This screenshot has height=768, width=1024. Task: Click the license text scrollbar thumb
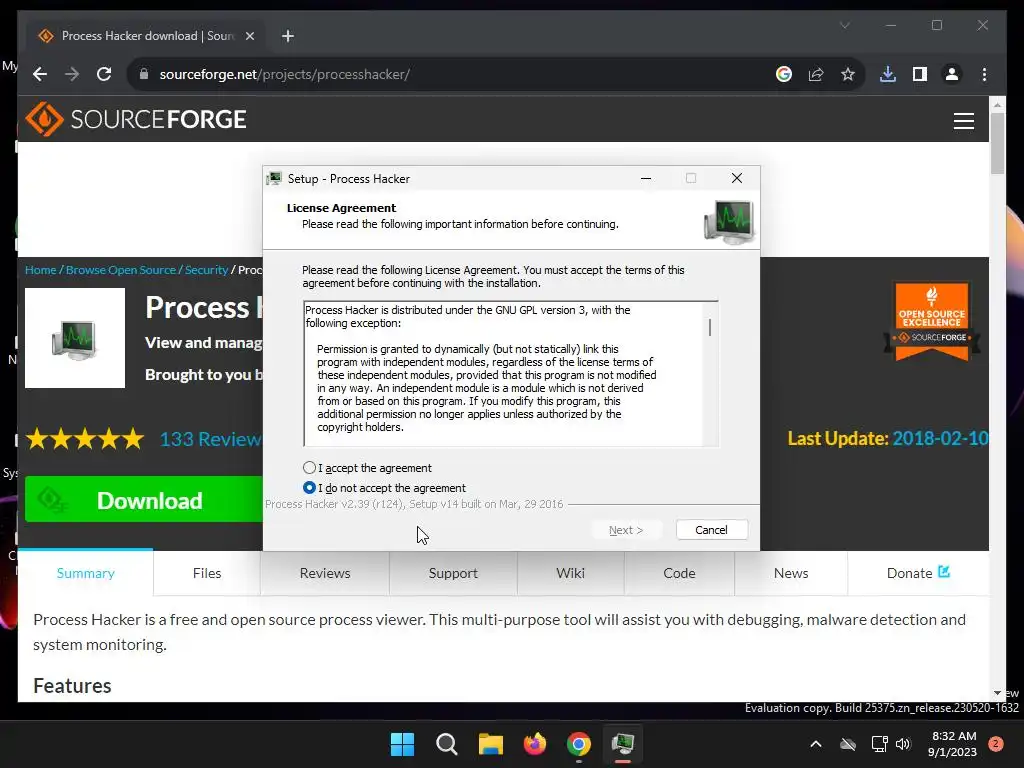point(710,327)
